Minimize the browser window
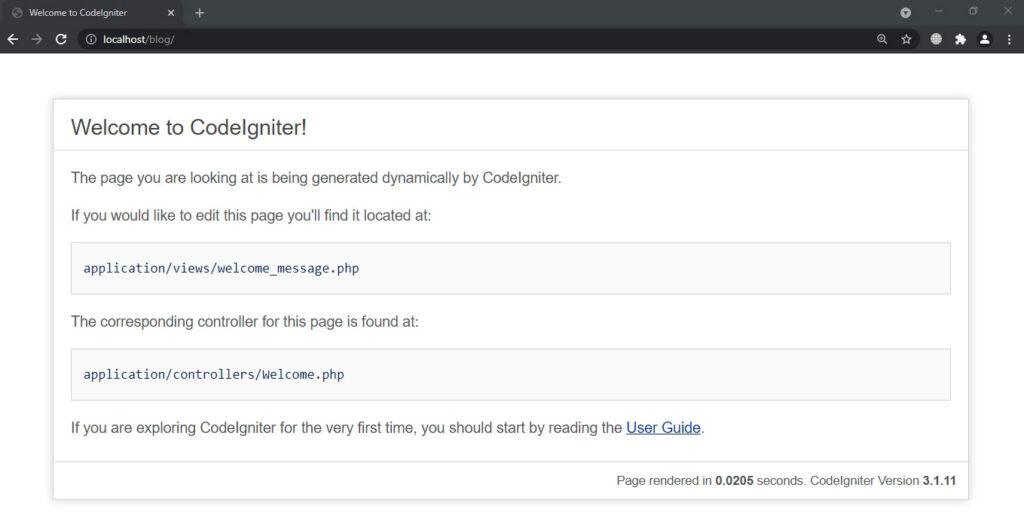 click(938, 11)
